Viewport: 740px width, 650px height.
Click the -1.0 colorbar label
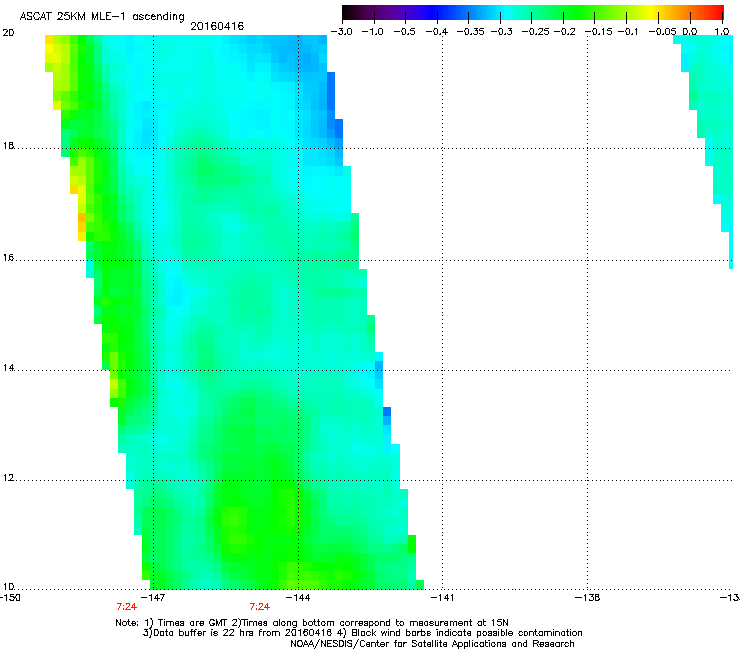373,32
